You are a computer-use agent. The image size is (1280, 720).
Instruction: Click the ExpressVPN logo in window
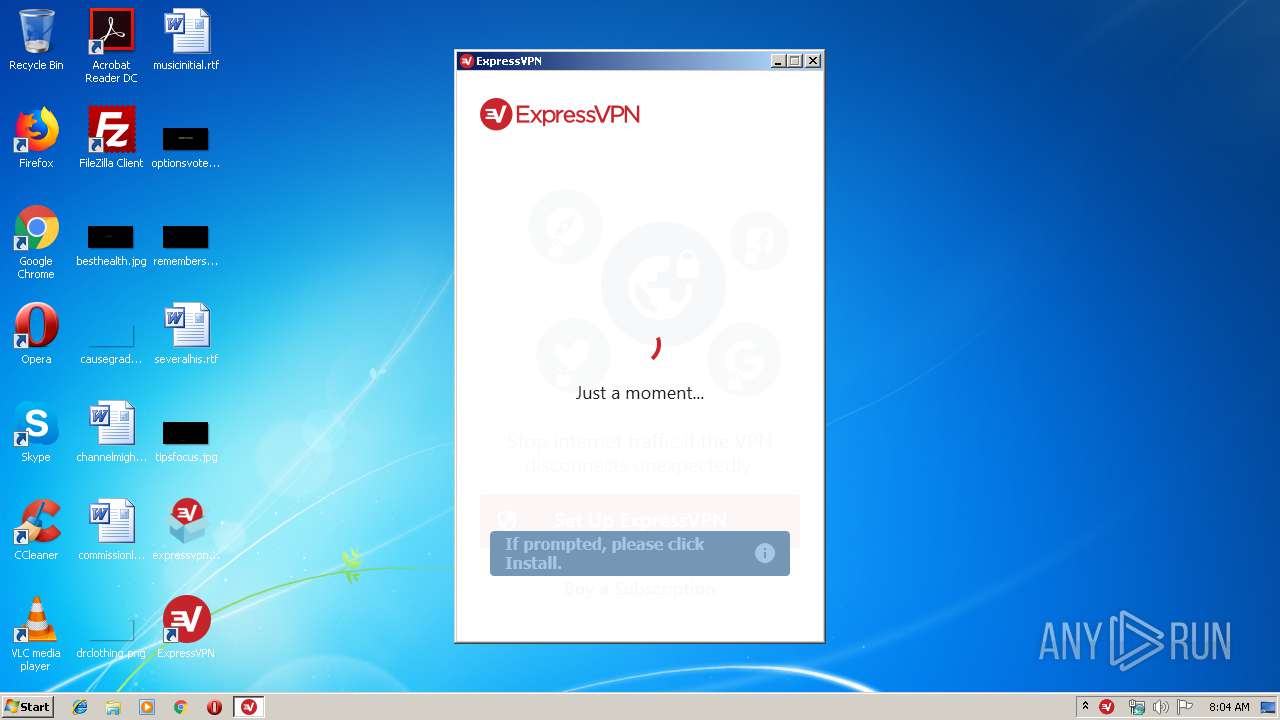coord(560,115)
